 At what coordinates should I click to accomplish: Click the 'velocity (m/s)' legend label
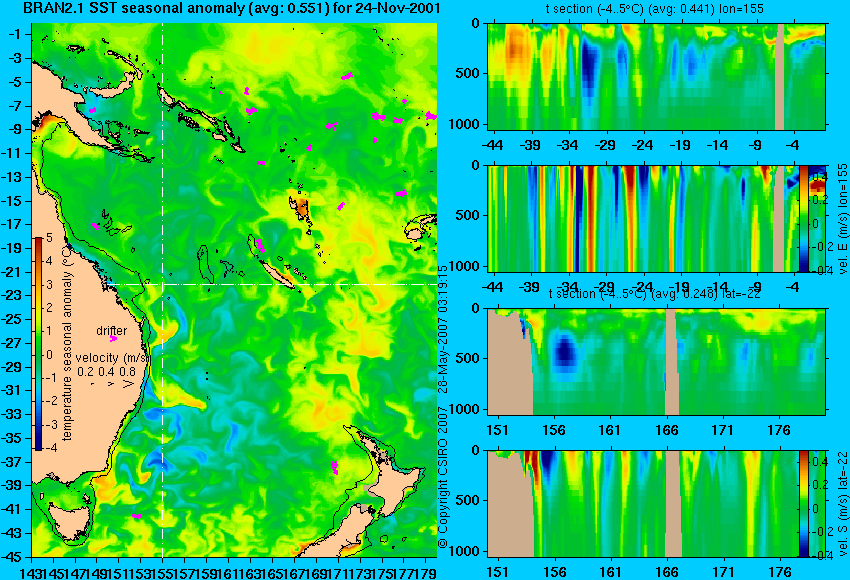(112, 358)
